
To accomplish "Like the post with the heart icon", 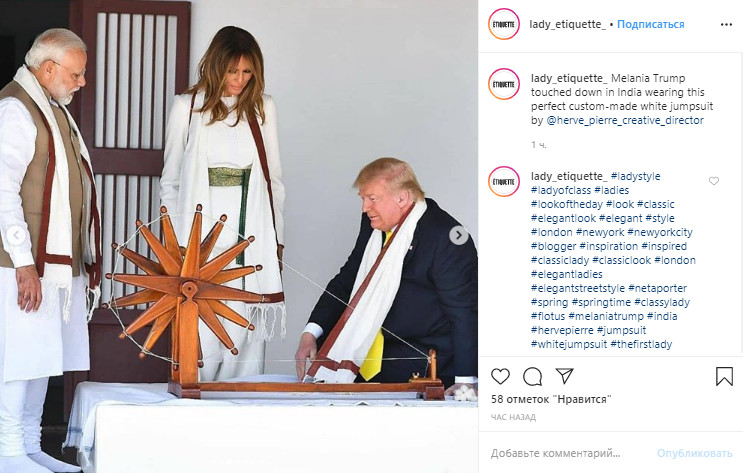I will click(x=500, y=376).
